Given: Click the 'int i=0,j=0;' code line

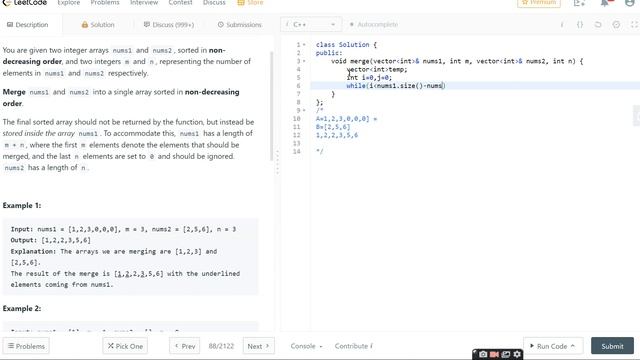Looking at the screenshot, I should click(x=369, y=78).
